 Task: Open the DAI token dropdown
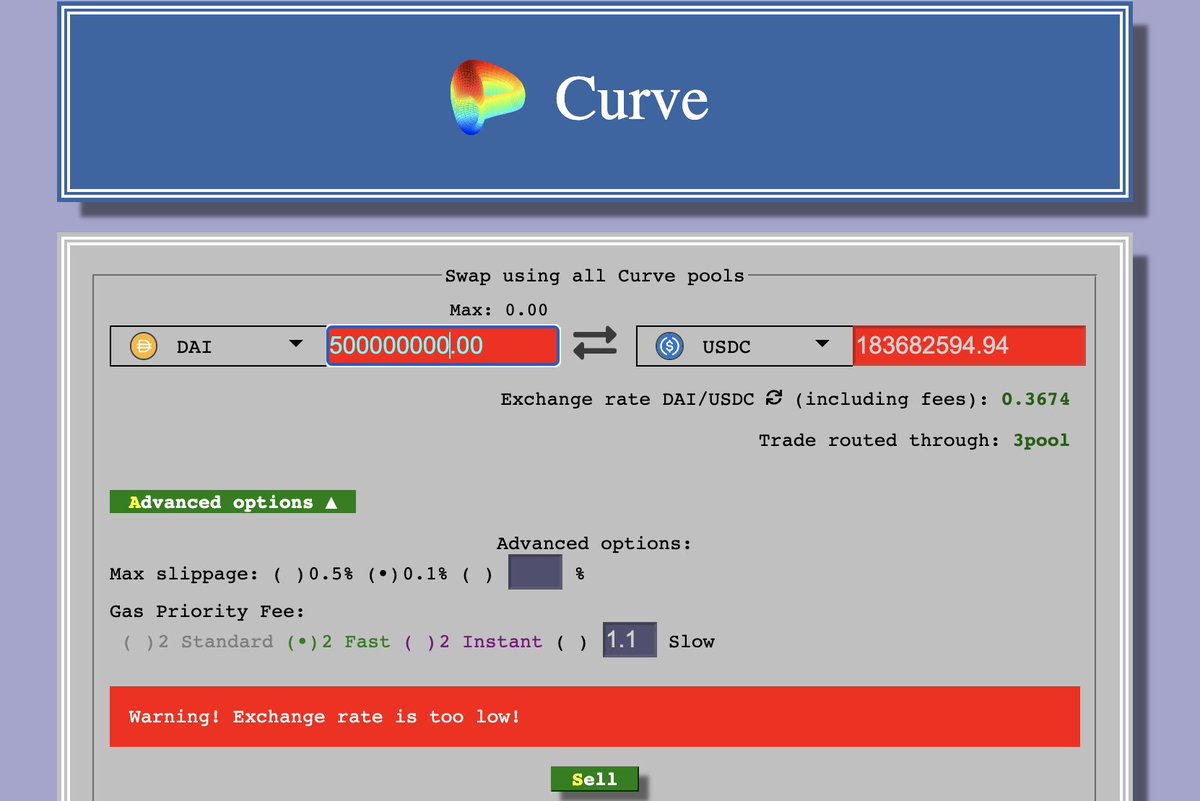pos(218,346)
